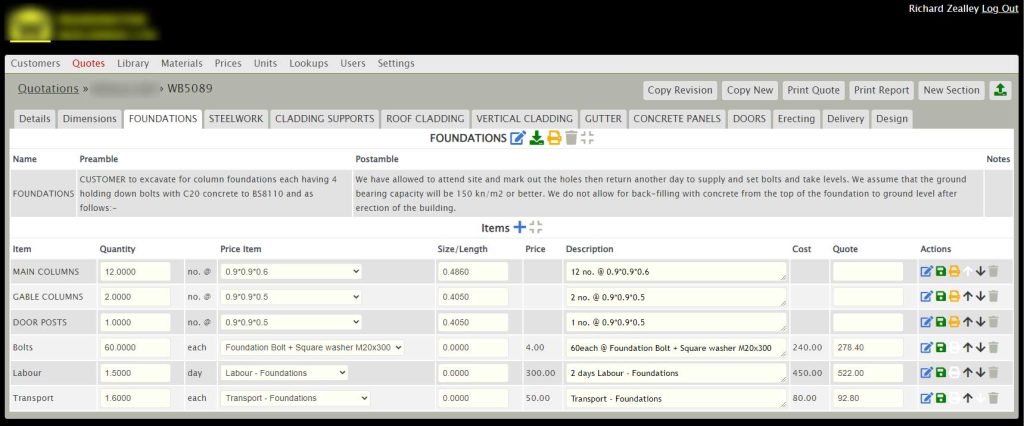1024x426 pixels.
Task: Open the Materials menu
Action: tap(181, 63)
